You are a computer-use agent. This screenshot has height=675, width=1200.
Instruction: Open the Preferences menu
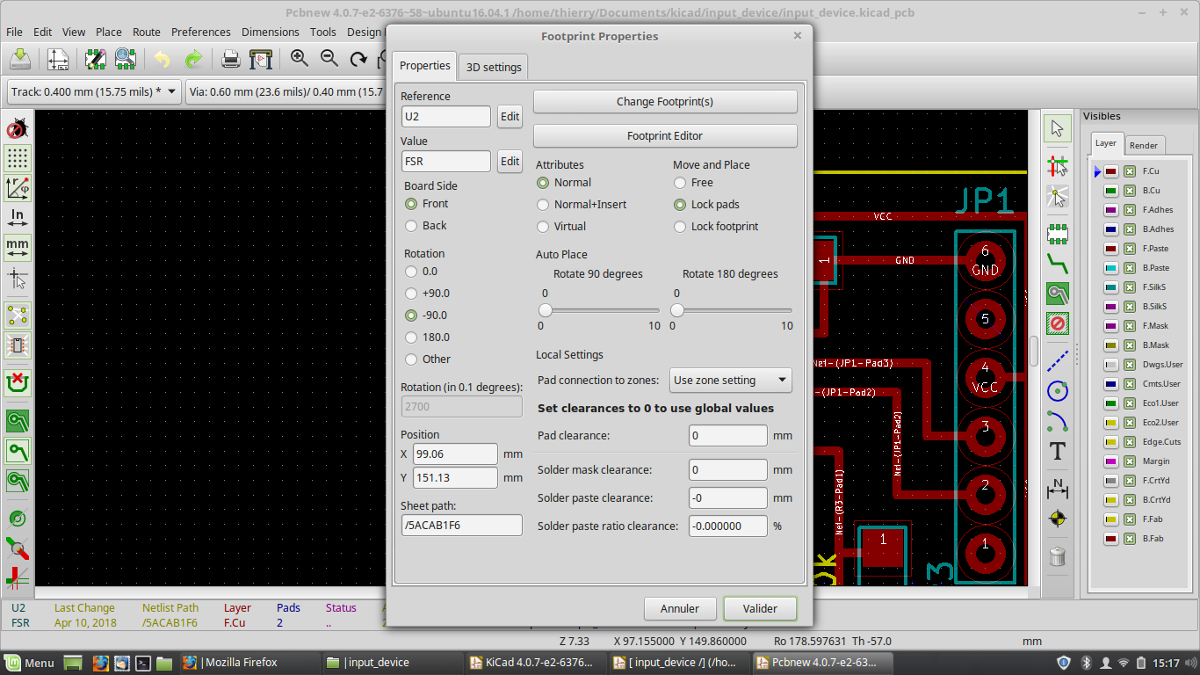point(201,32)
